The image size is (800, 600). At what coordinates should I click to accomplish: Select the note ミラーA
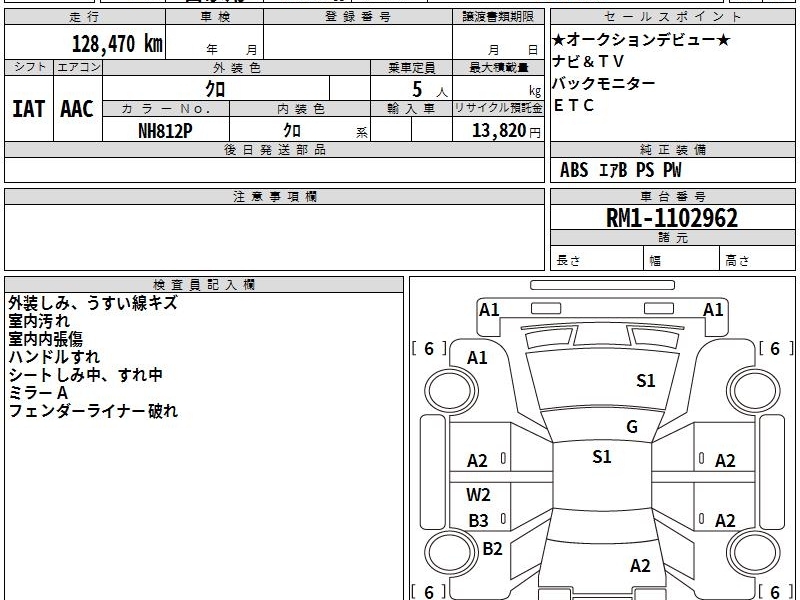click(38, 393)
